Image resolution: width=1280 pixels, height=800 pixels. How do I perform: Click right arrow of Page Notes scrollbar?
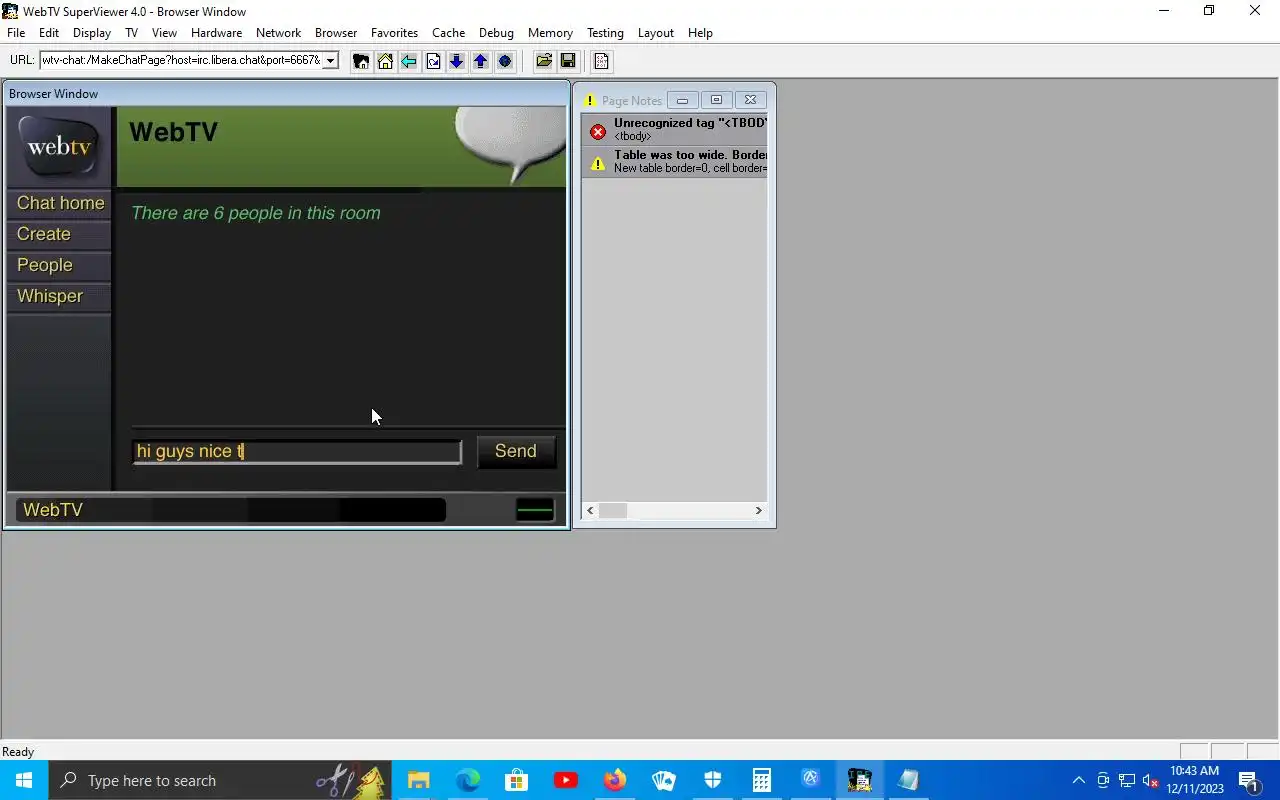(x=758, y=510)
